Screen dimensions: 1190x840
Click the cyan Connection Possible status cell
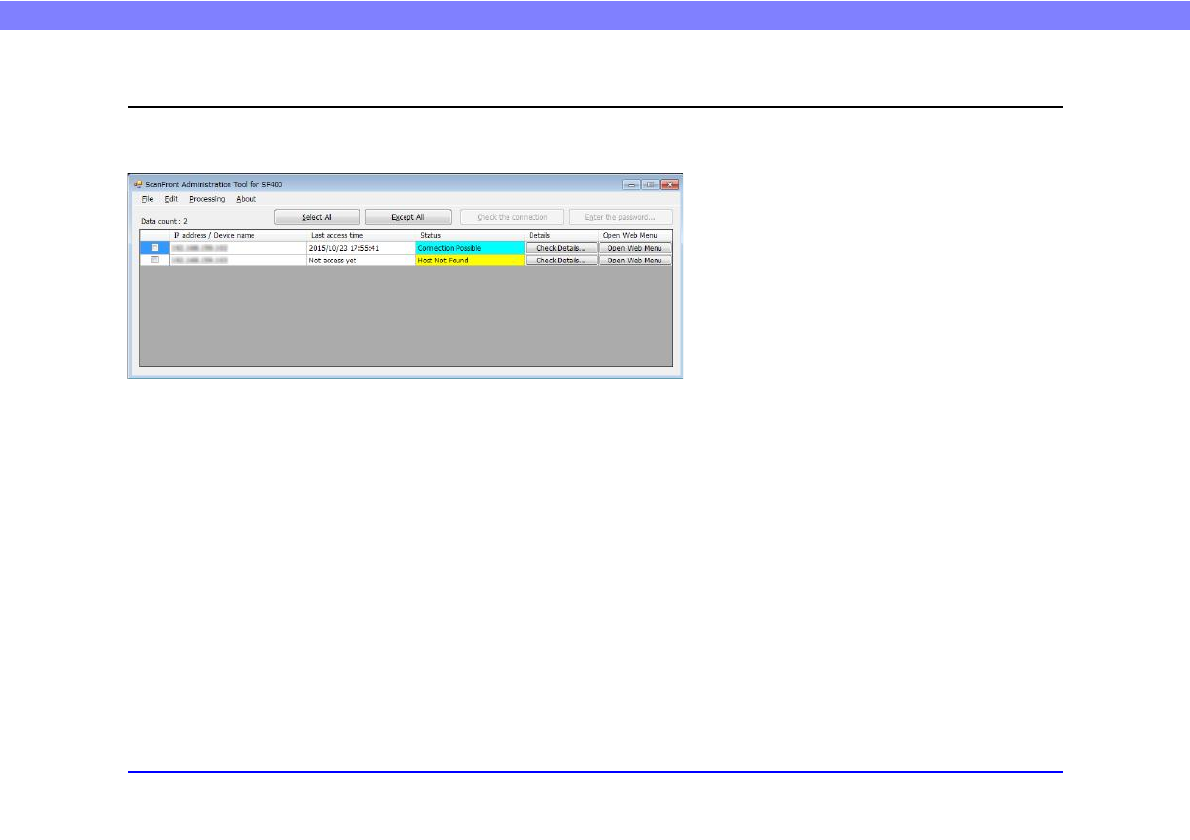(470, 247)
